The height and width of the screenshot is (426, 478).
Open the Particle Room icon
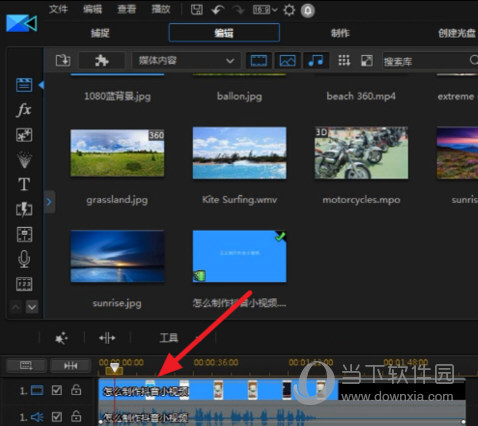24,159
